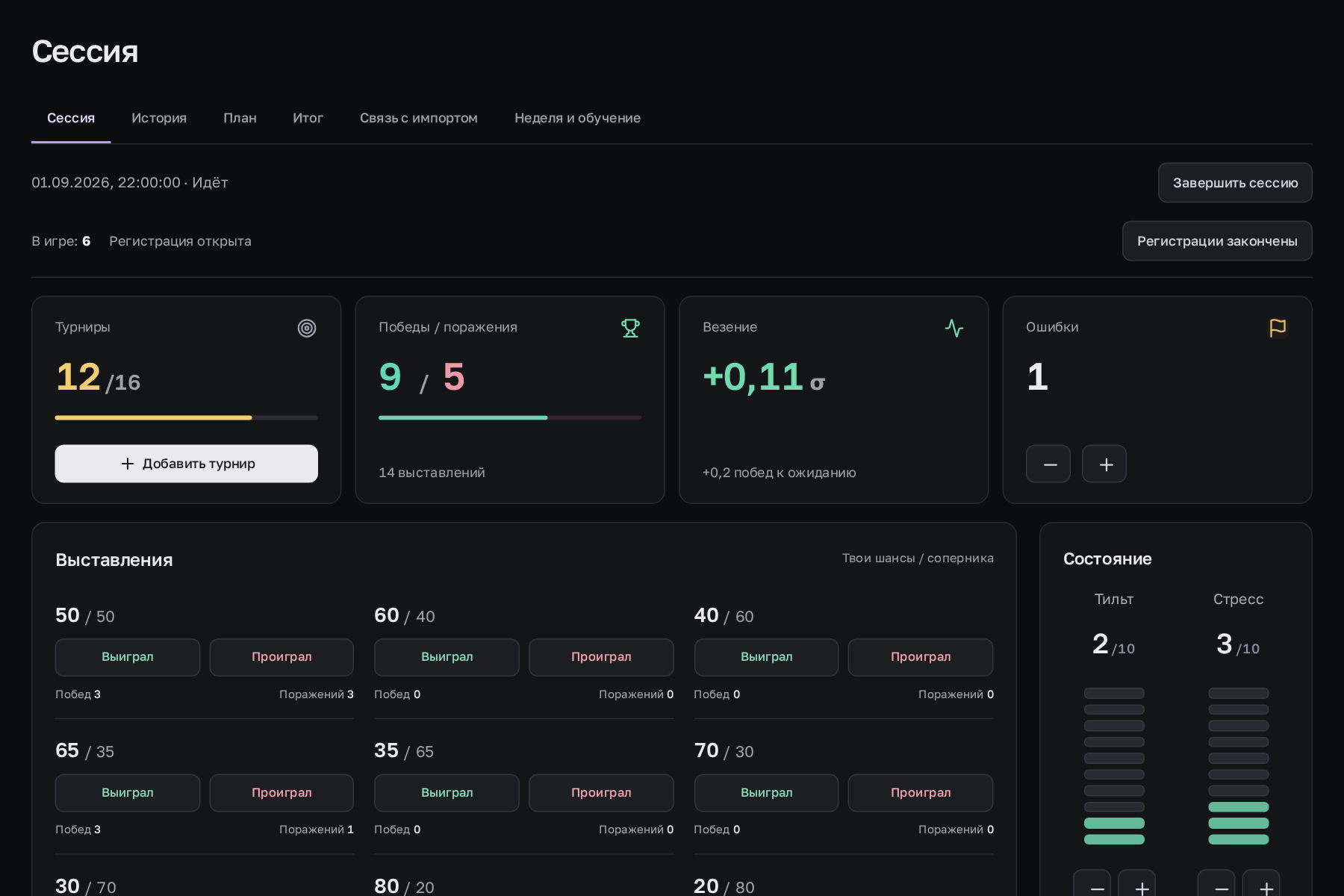
Task: Click the tournaments 12/16 progress bar
Action: tap(187, 418)
